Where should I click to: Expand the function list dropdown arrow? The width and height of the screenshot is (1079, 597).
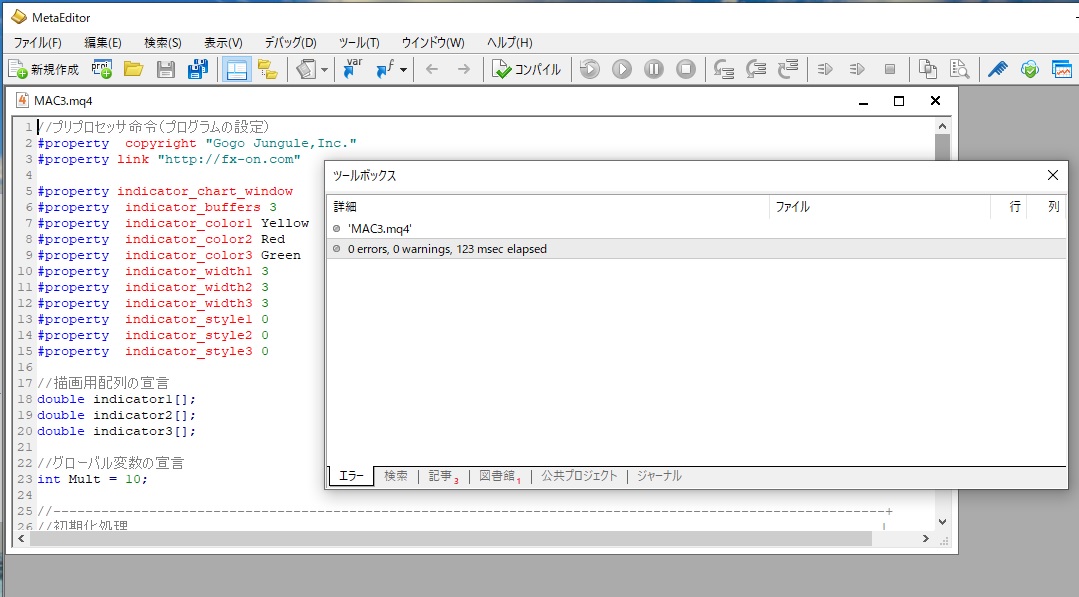tap(403, 70)
